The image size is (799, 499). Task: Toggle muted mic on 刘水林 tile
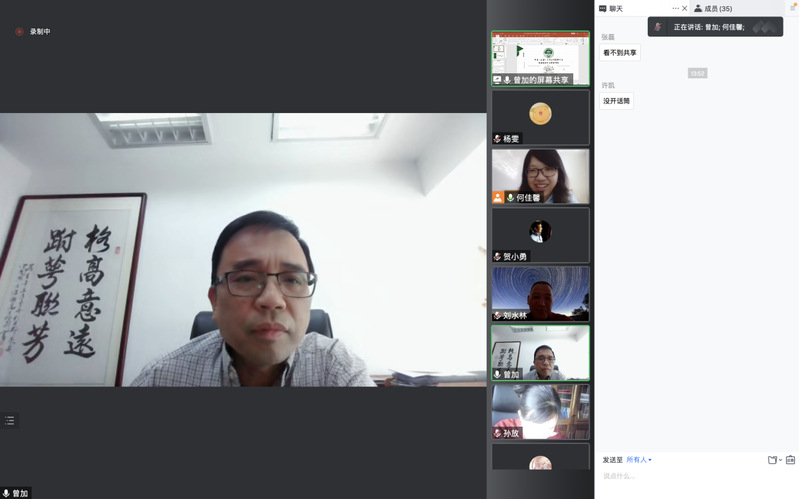[497, 315]
